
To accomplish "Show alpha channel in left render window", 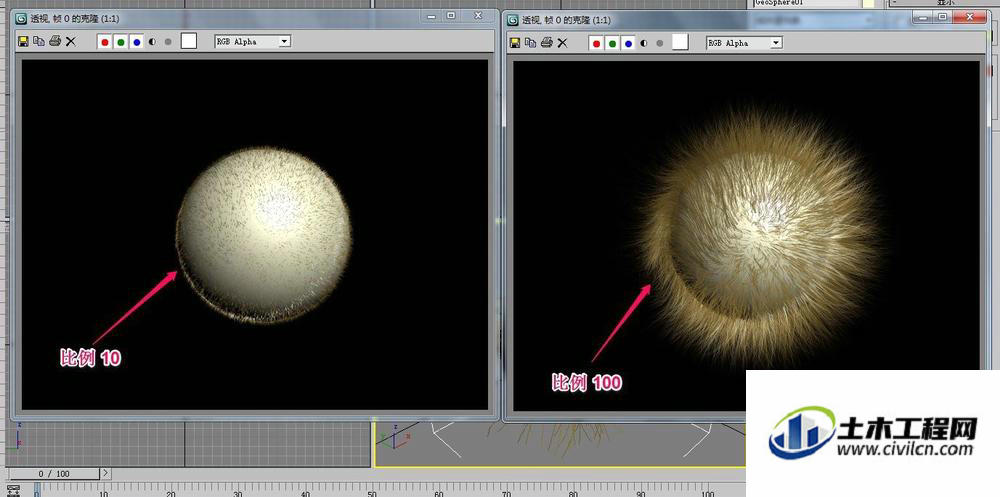I will pyautogui.click(x=152, y=42).
